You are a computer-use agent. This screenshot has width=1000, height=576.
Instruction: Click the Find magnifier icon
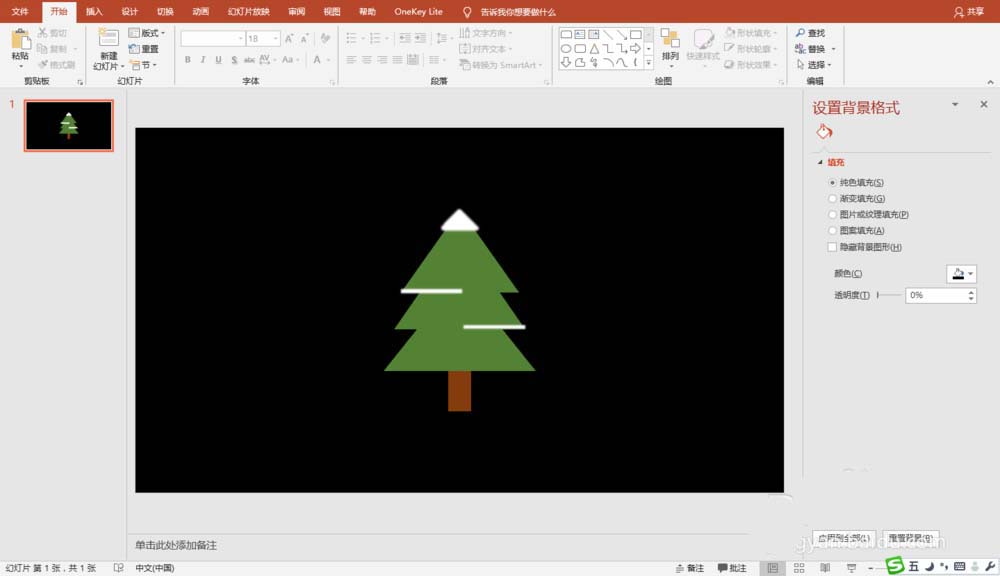[x=800, y=33]
